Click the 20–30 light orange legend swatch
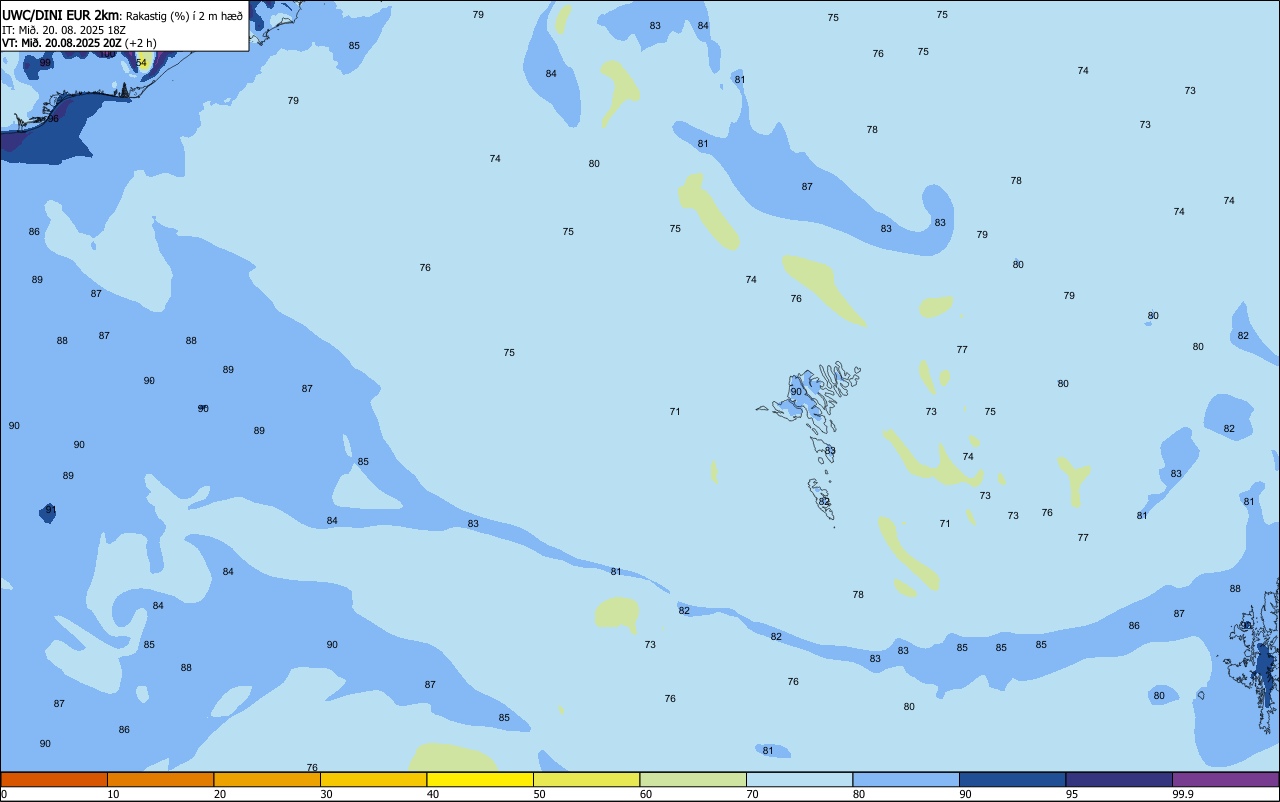The width and height of the screenshot is (1280, 802). 267,779
